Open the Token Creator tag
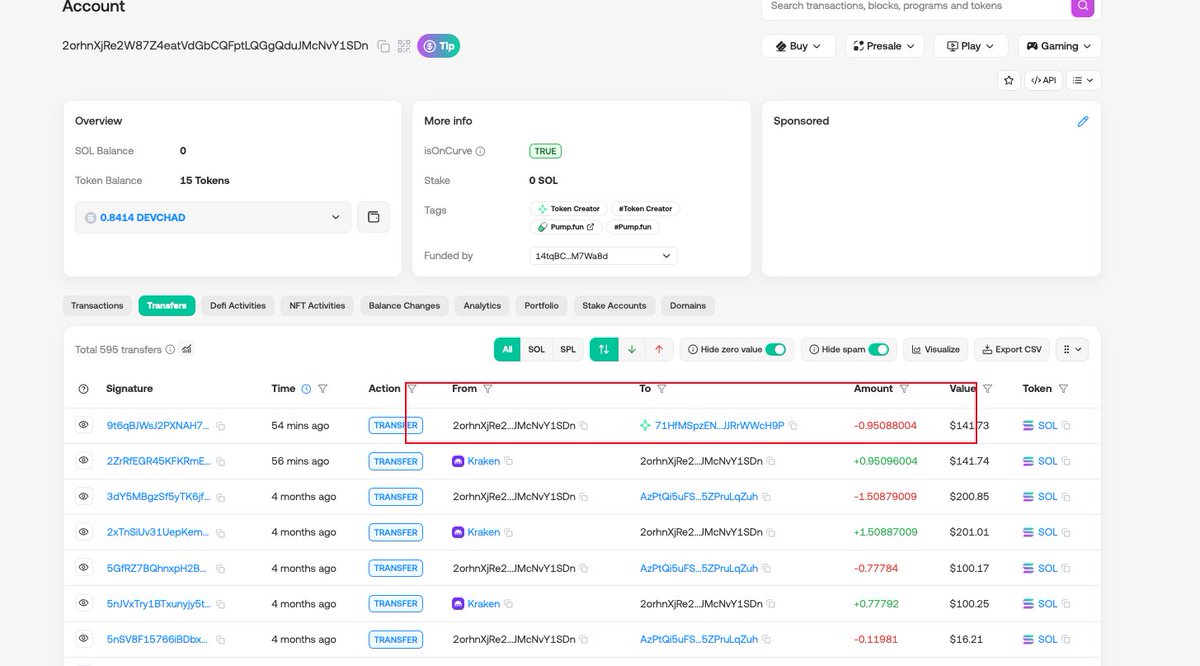Image resolution: width=1200 pixels, height=666 pixels. coord(568,209)
